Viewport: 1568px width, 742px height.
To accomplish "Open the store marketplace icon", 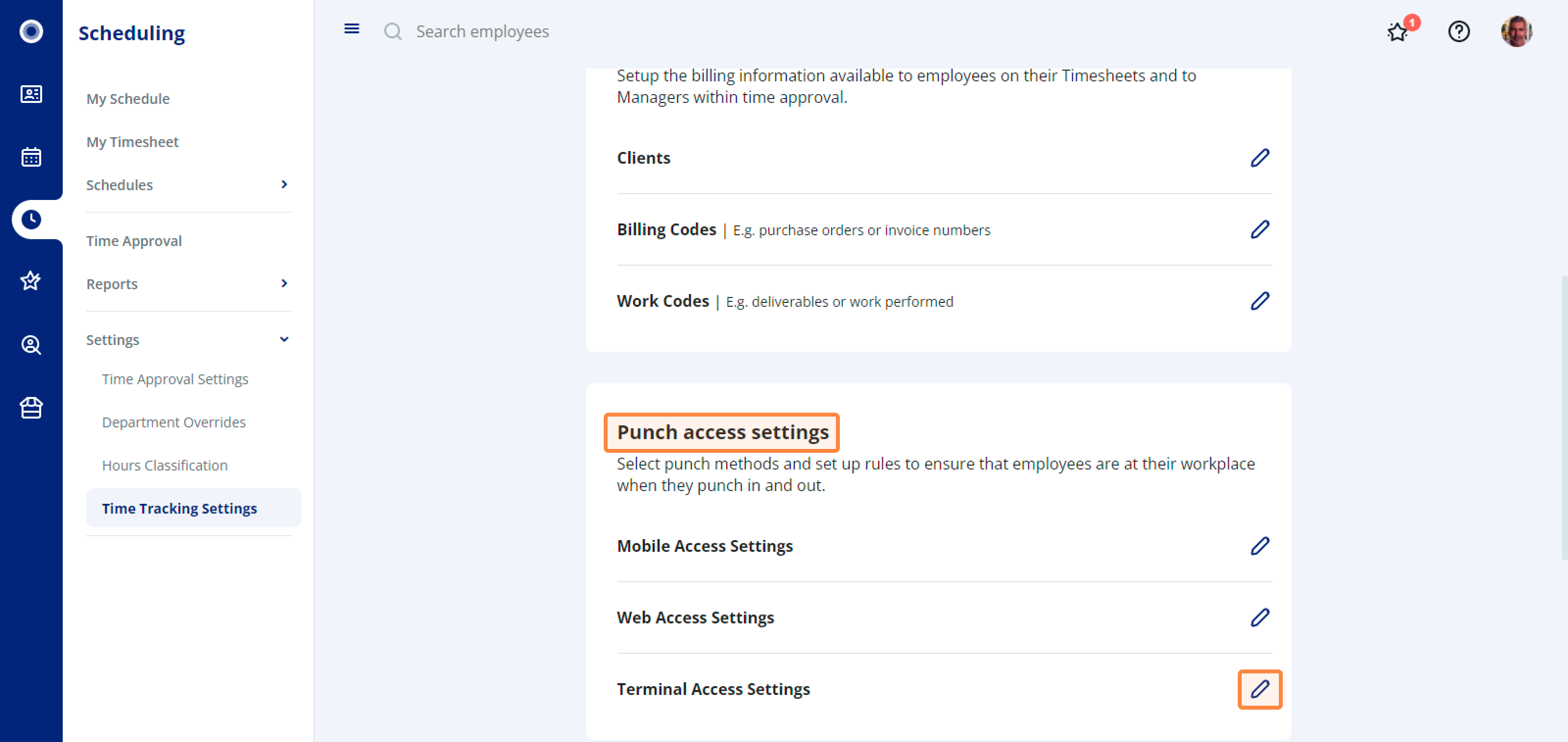I will coord(31,408).
